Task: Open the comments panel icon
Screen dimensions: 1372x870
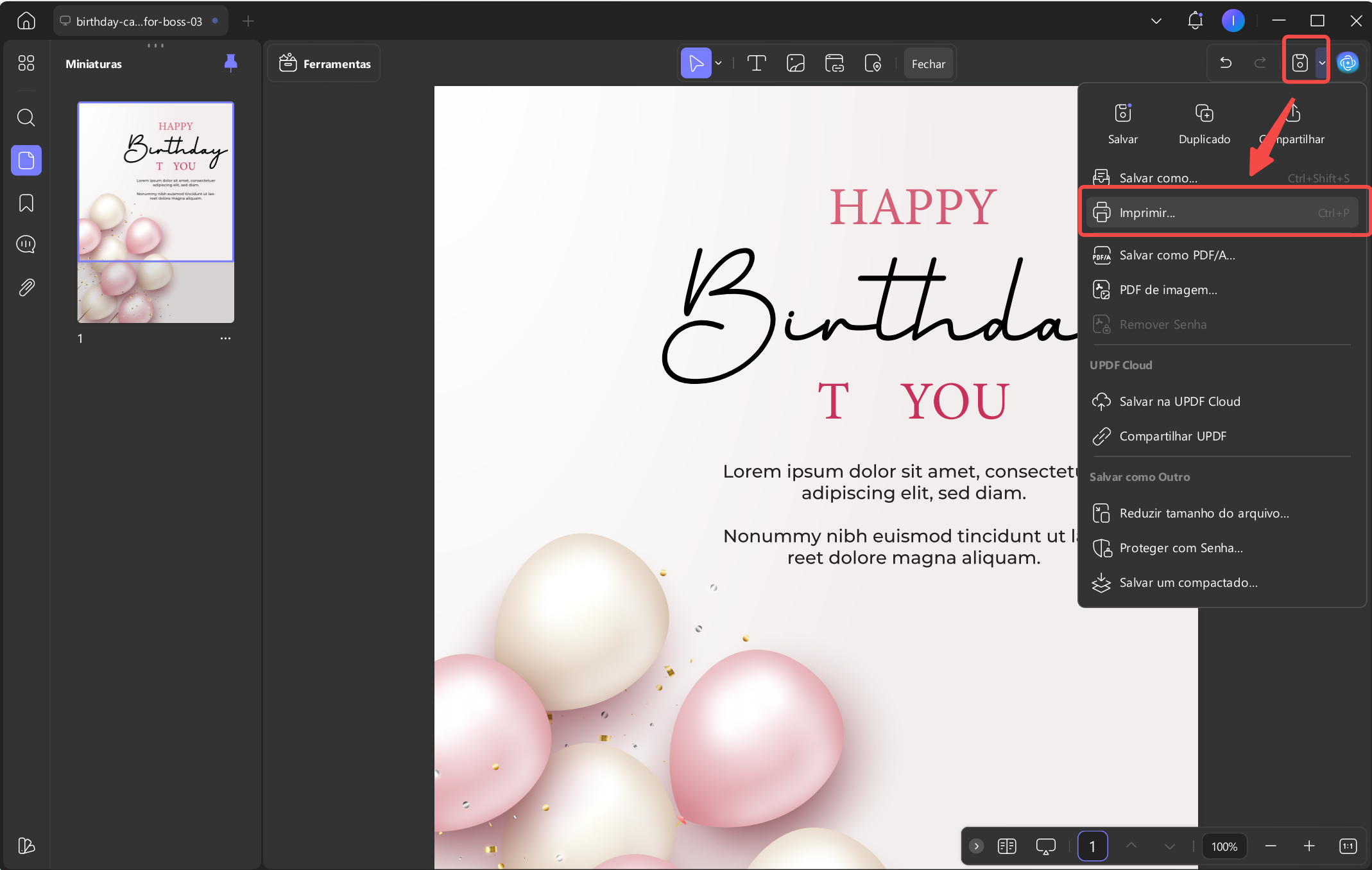Action: click(x=26, y=245)
